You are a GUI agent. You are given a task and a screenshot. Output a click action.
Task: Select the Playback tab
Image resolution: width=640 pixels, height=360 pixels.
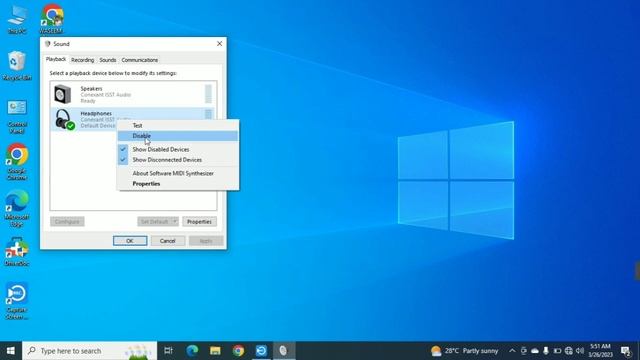[x=56, y=59]
